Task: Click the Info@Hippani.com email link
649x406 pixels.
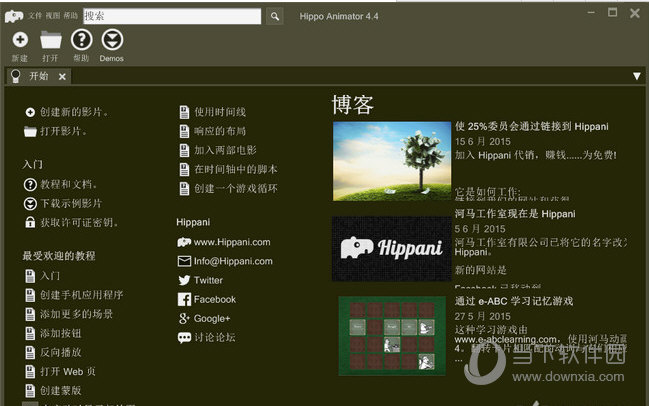Action: pos(233,261)
